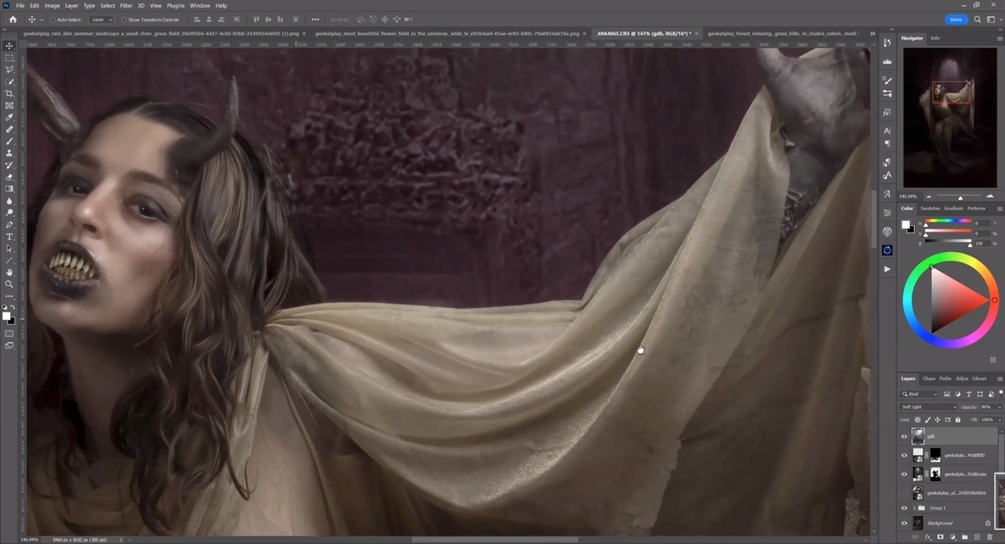Viewport: 1005px width, 544px height.
Task: Open the Auto-Select Layer dropdown
Action: tap(101, 20)
